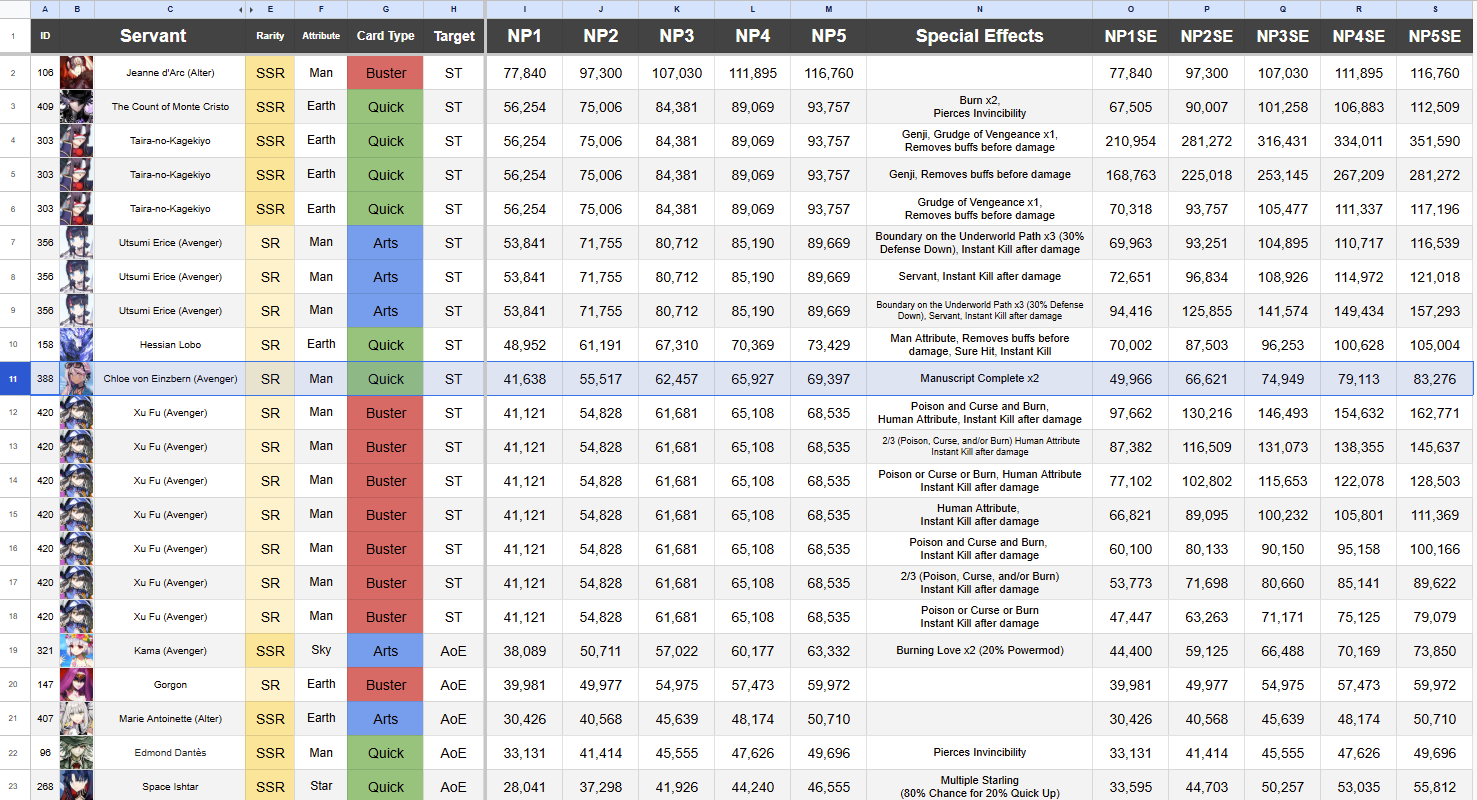This screenshot has height=800, width=1477.
Task: Select the Attribute header cell
Action: [x=321, y=37]
